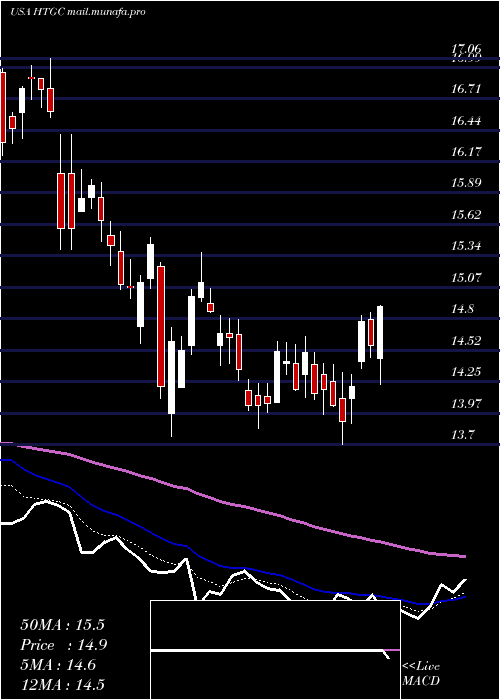500x700 pixels.
Task: Click the 15.62 price axis label
Action: [466, 215]
